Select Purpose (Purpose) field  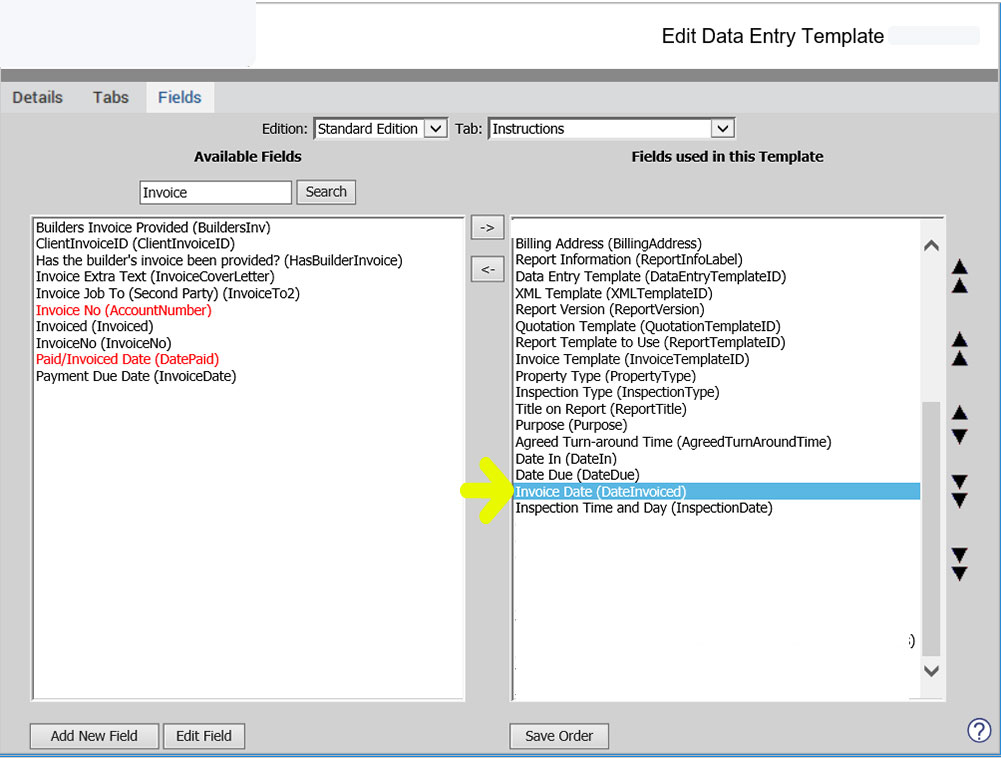[571, 425]
